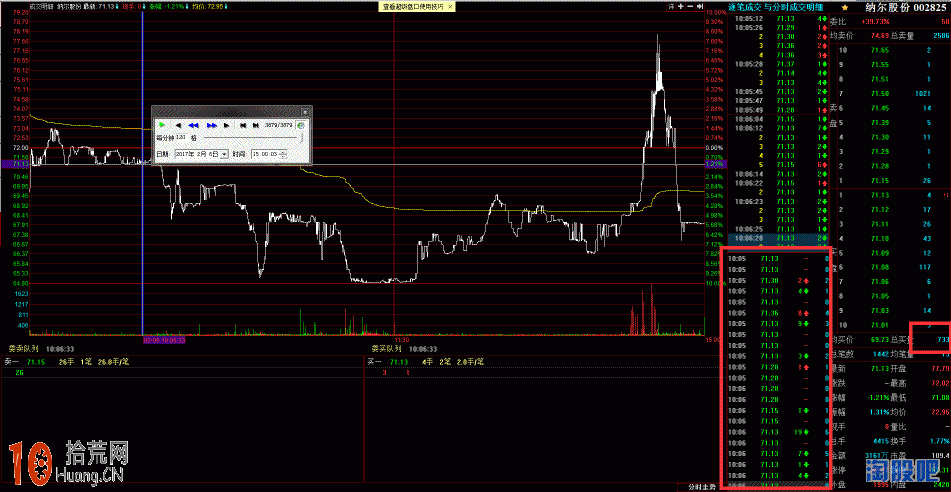Viewport: 951px width, 492px height.
Task: Select the 10:05:26 trade row at 71.29
Action: point(779,27)
